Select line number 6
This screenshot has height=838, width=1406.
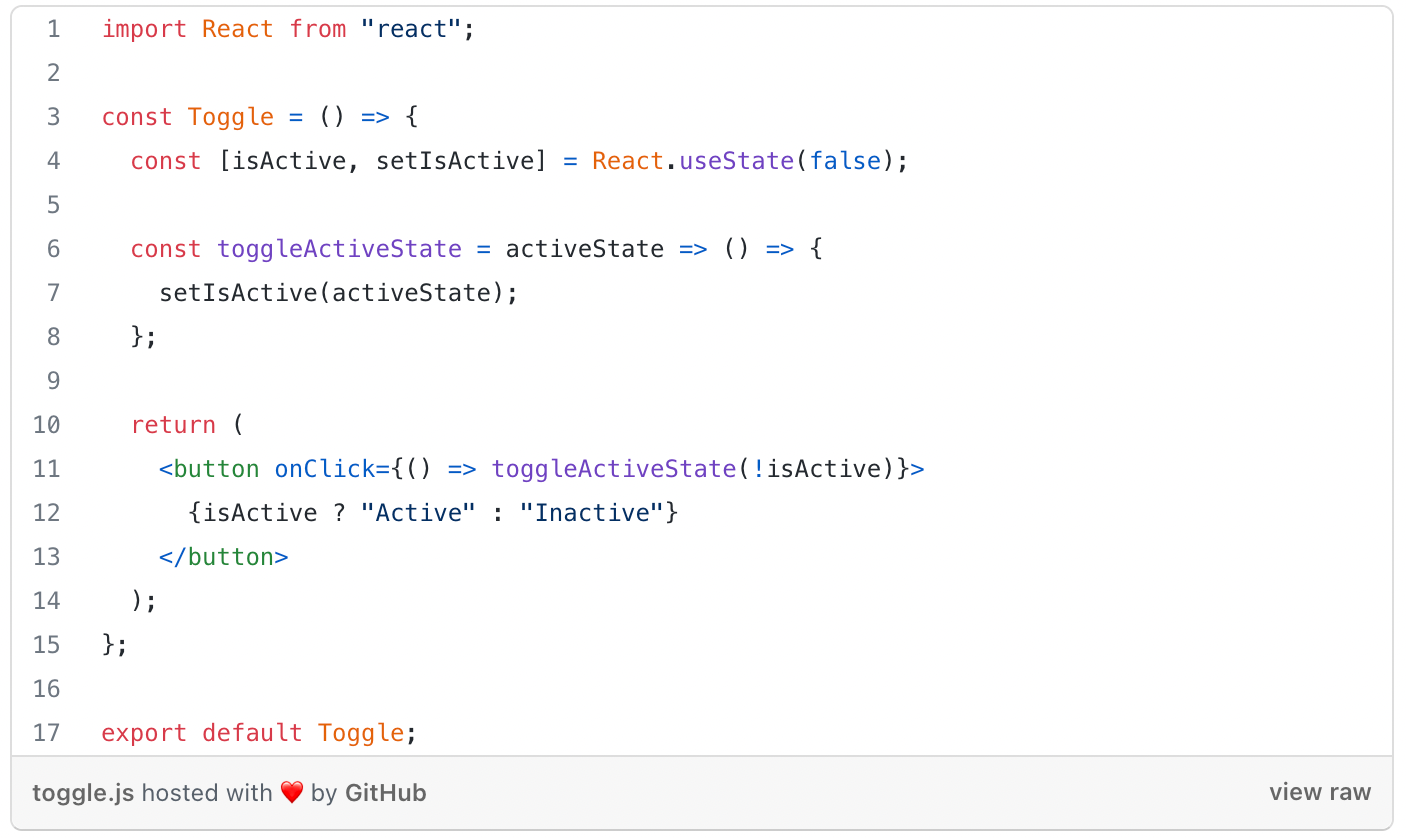click(52, 249)
